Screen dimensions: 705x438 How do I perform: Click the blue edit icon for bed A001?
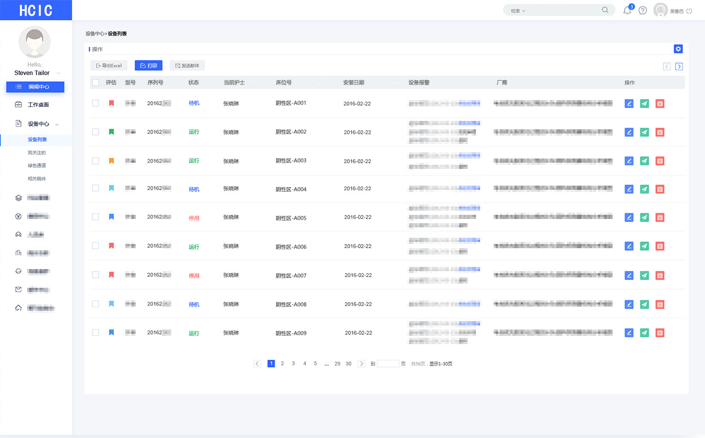click(629, 103)
